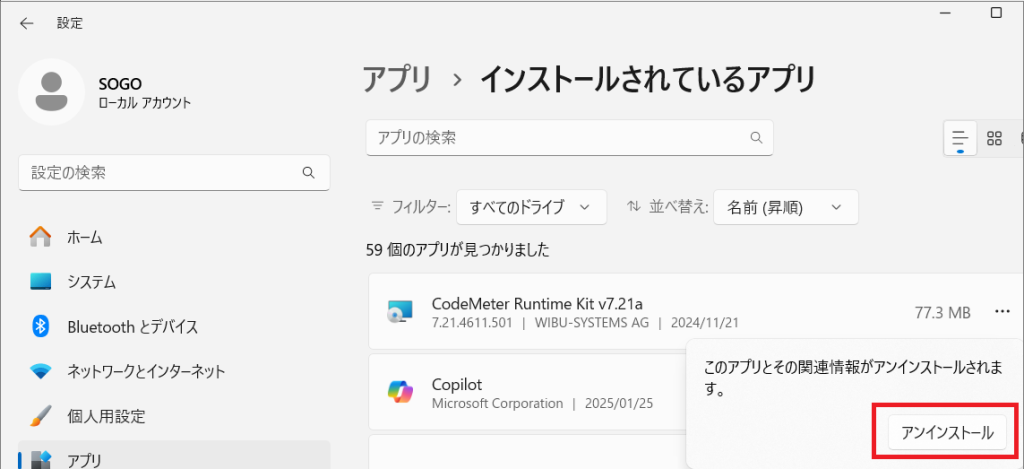The width and height of the screenshot is (1024, 469).
Task: Click the 個人用設定 paintbrush icon
Action: click(40, 415)
